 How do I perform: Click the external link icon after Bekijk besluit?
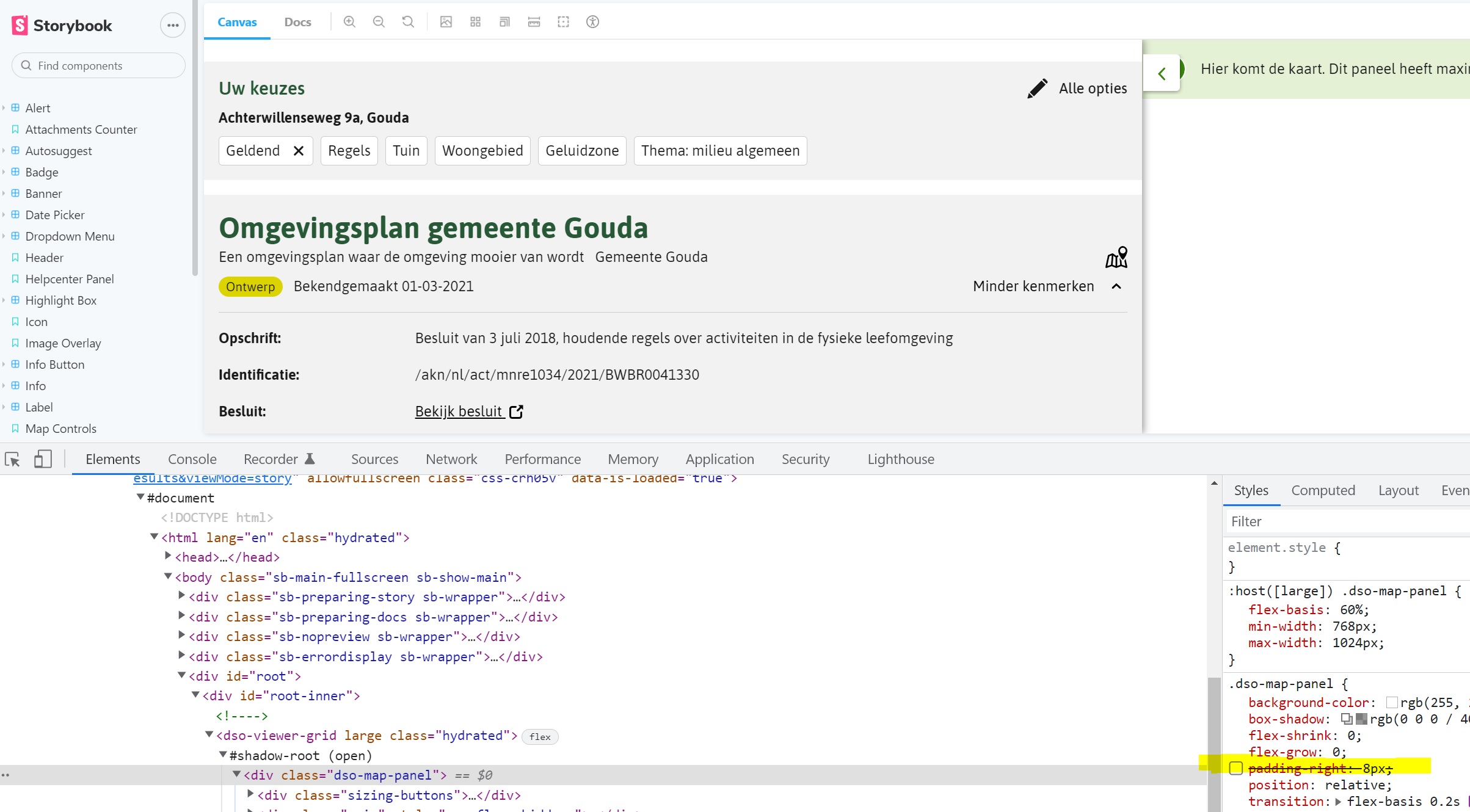pyautogui.click(x=516, y=411)
